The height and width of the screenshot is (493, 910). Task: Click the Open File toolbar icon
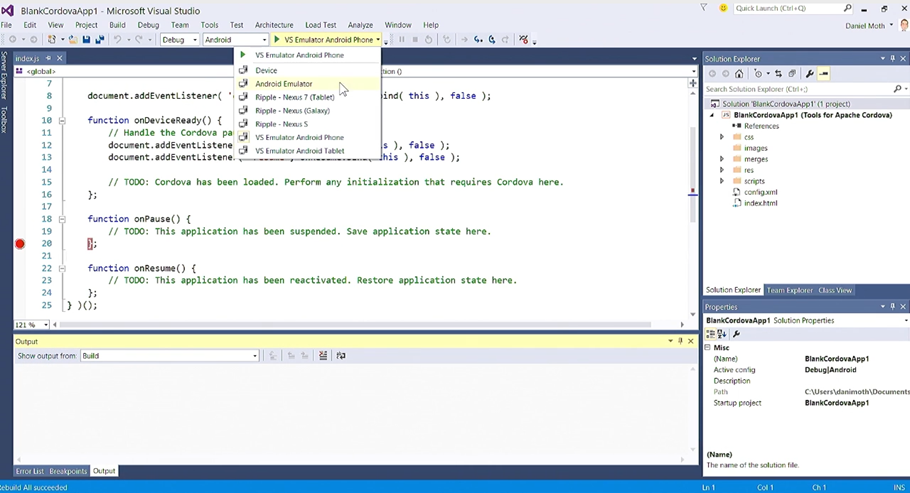pos(73,39)
